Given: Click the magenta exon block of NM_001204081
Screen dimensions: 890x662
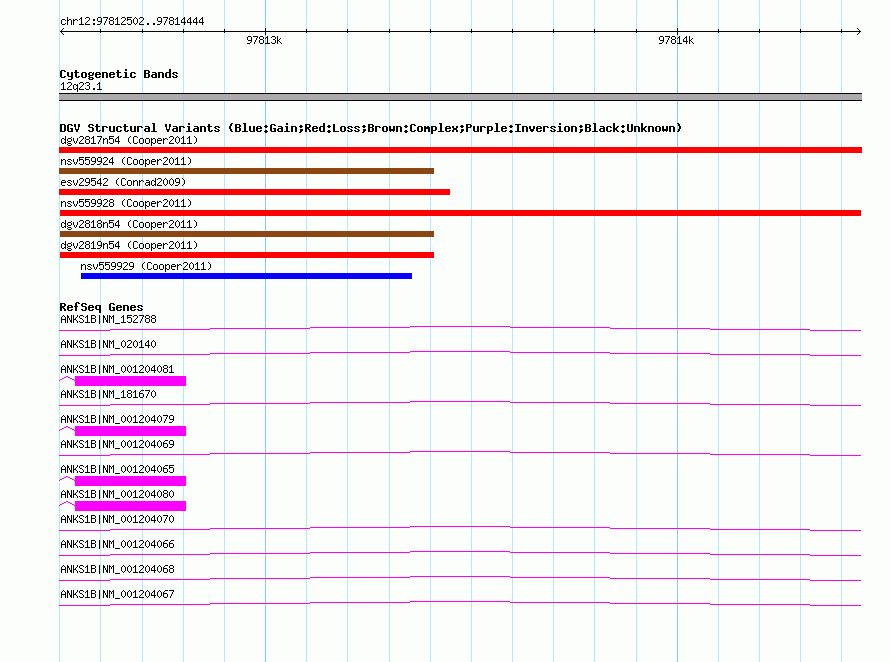Looking at the screenshot, I should coord(131,381).
